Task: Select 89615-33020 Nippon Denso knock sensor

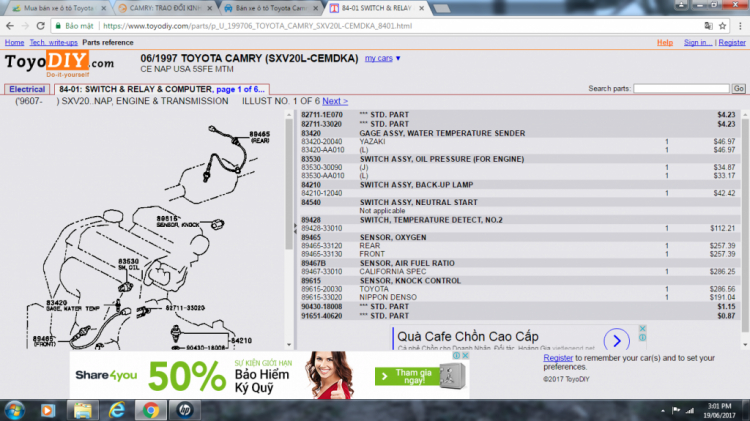Action: [x=518, y=298]
